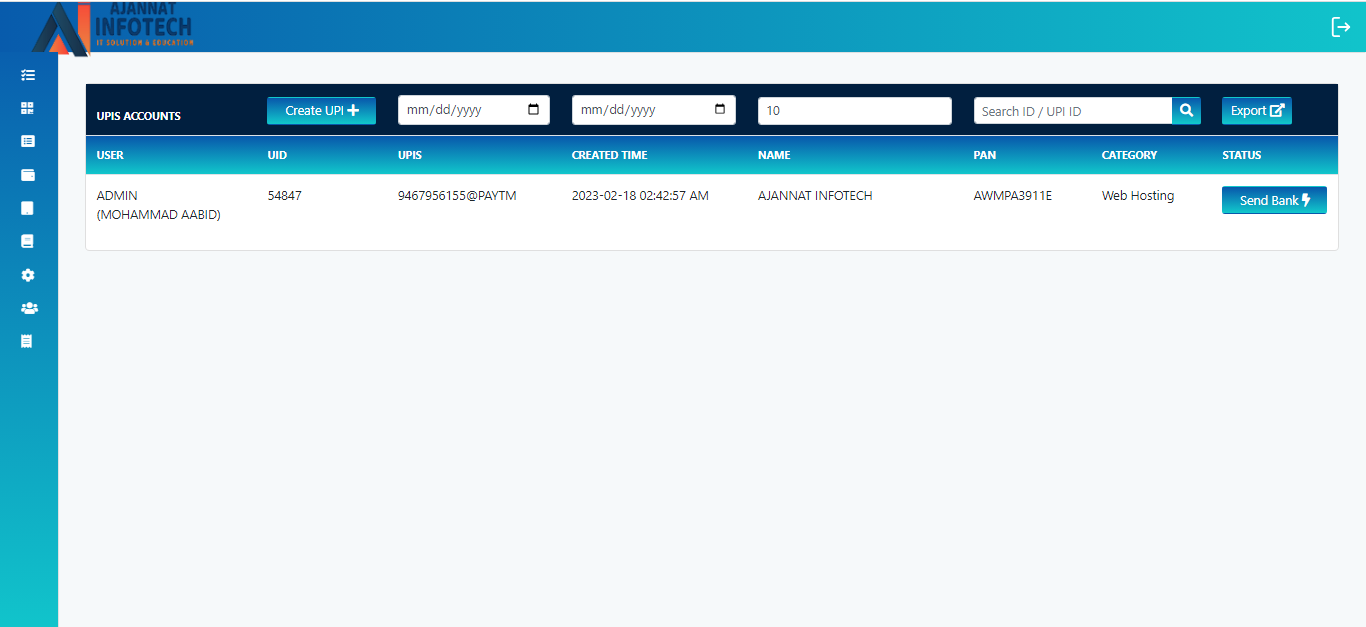The height and width of the screenshot is (627, 1366).
Task: Click the tablet device icon in sidebar
Action: point(28,208)
